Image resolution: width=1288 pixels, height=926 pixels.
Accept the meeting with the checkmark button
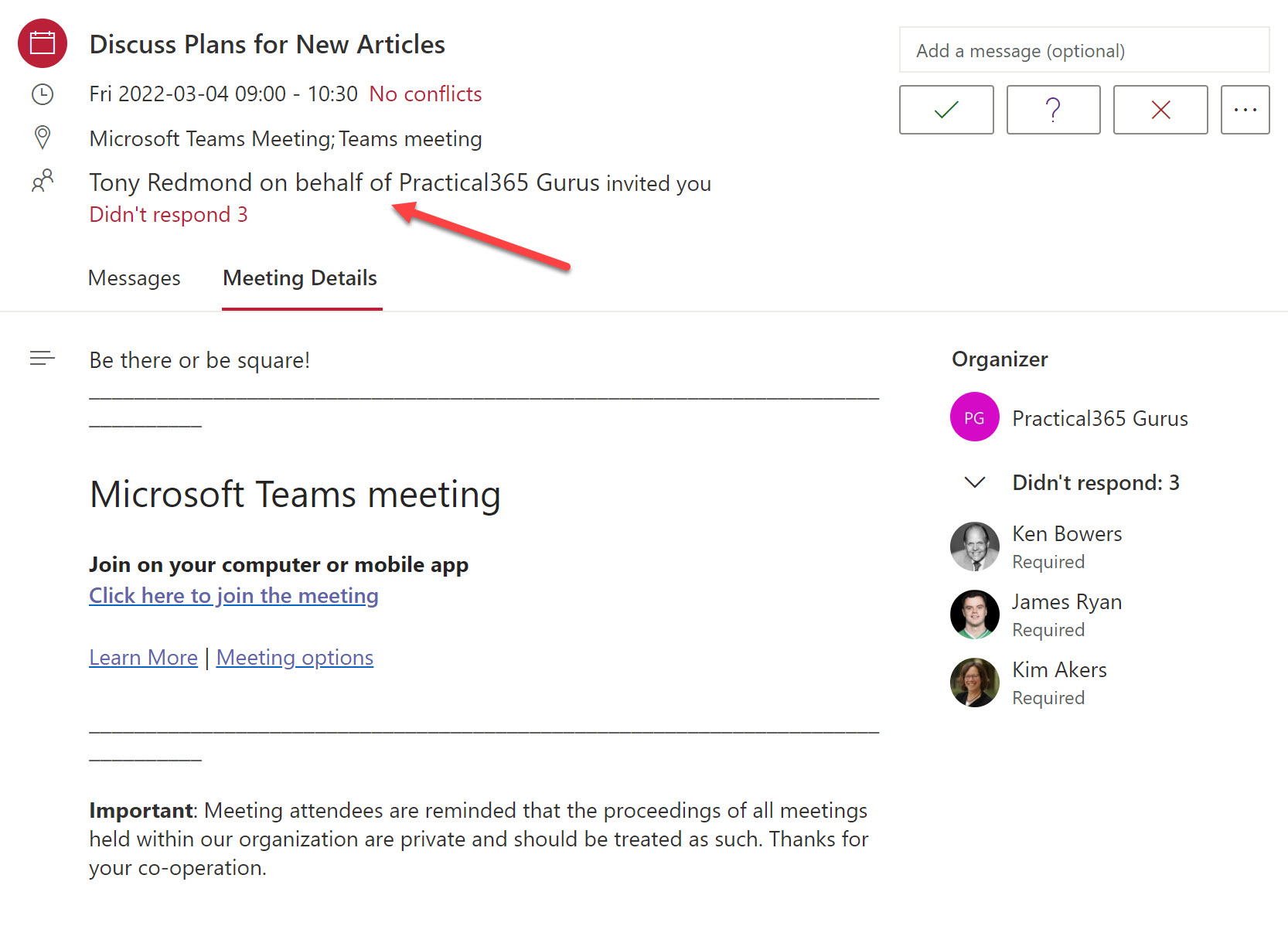click(x=946, y=110)
